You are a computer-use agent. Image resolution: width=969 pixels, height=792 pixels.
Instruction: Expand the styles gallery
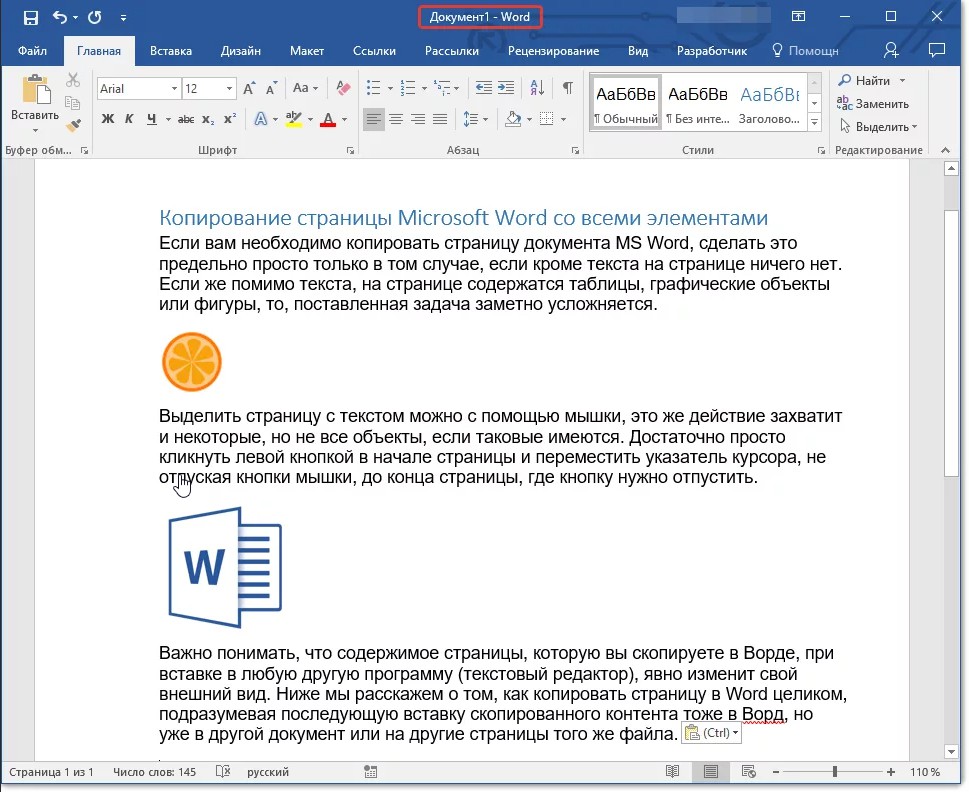point(815,122)
